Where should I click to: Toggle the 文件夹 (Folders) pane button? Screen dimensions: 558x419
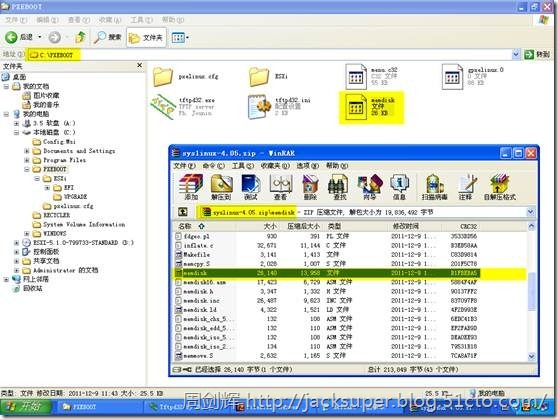point(146,37)
